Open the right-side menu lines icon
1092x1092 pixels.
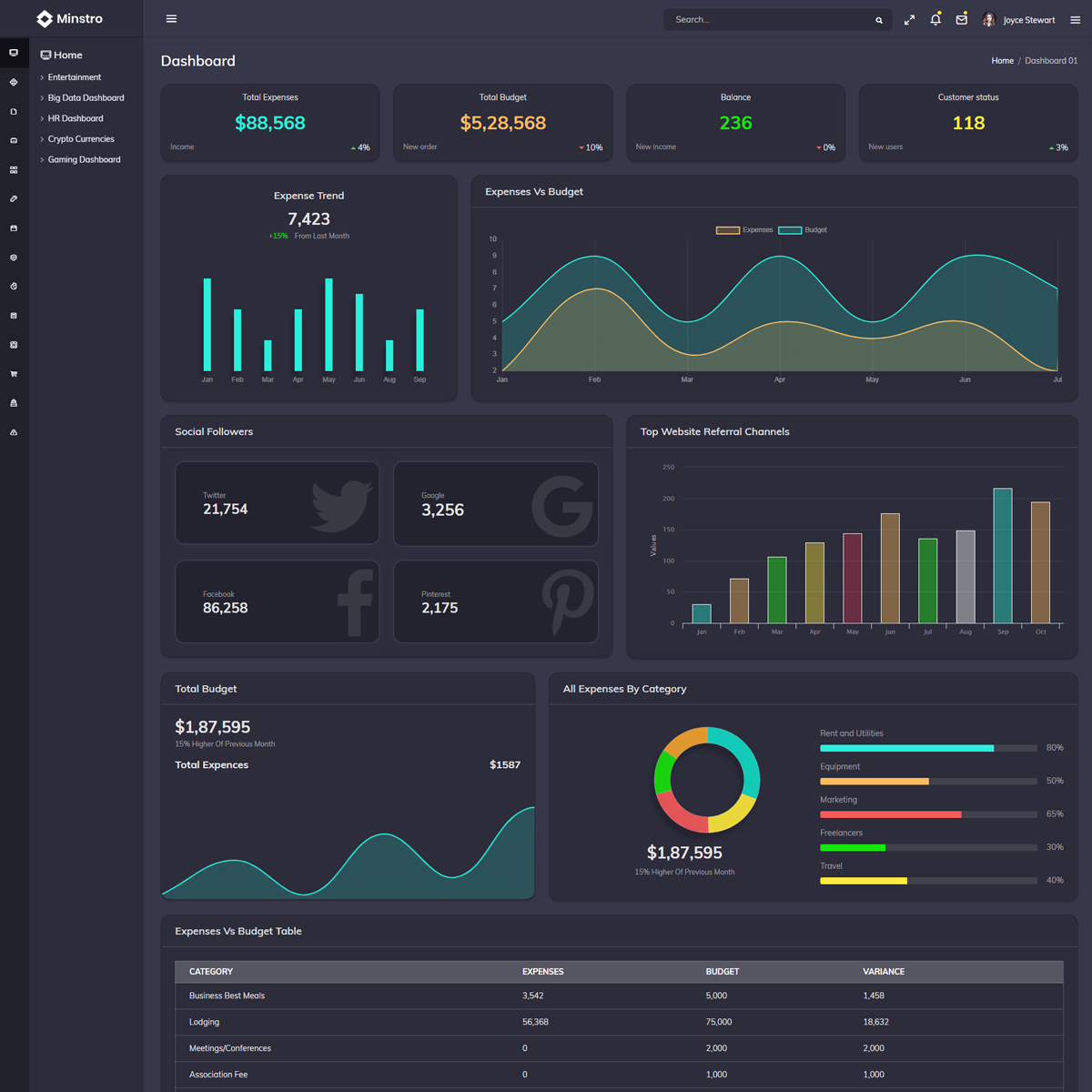coord(1075,20)
